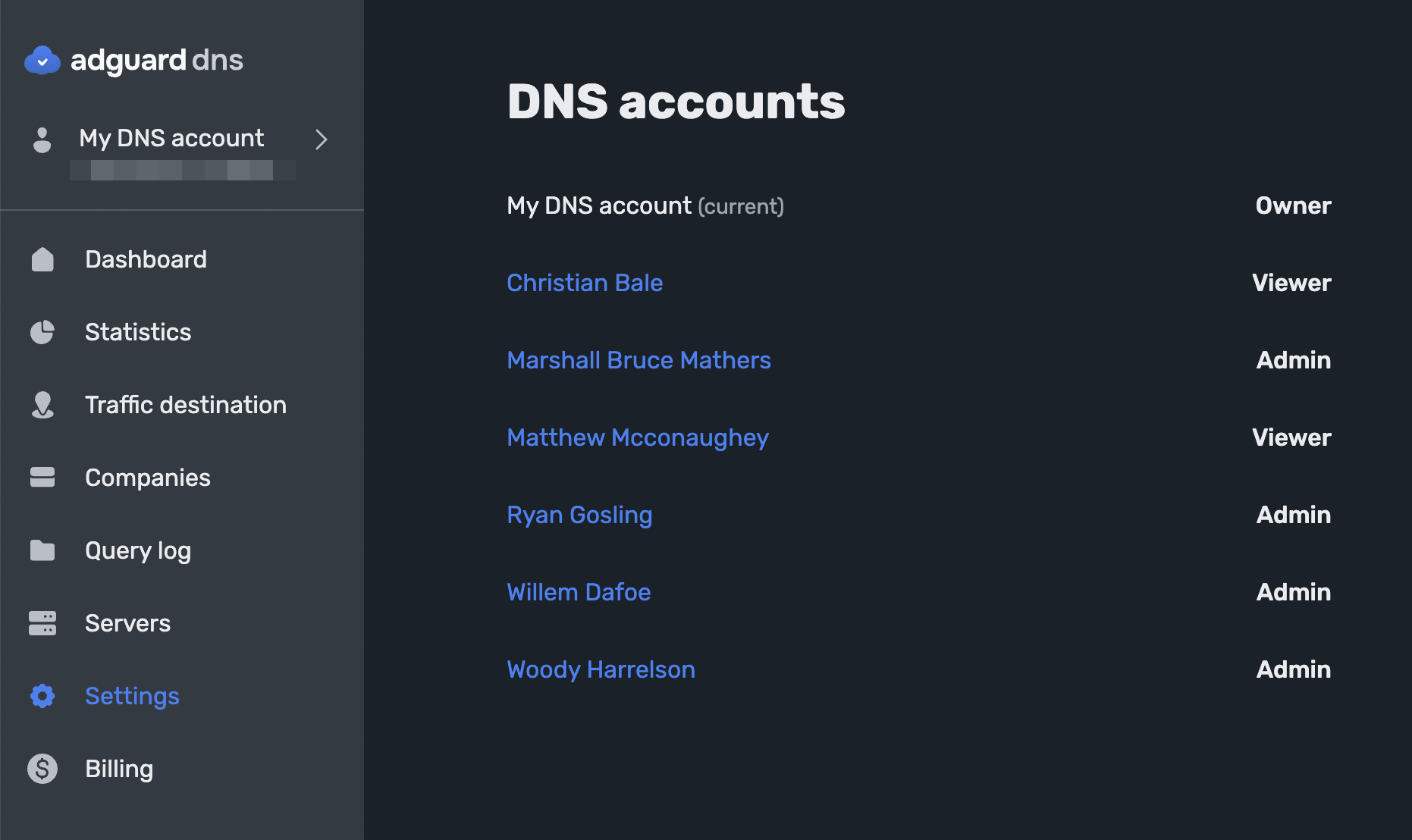Open the Marshall Bruce Mathers account
The image size is (1412, 840).
point(639,360)
